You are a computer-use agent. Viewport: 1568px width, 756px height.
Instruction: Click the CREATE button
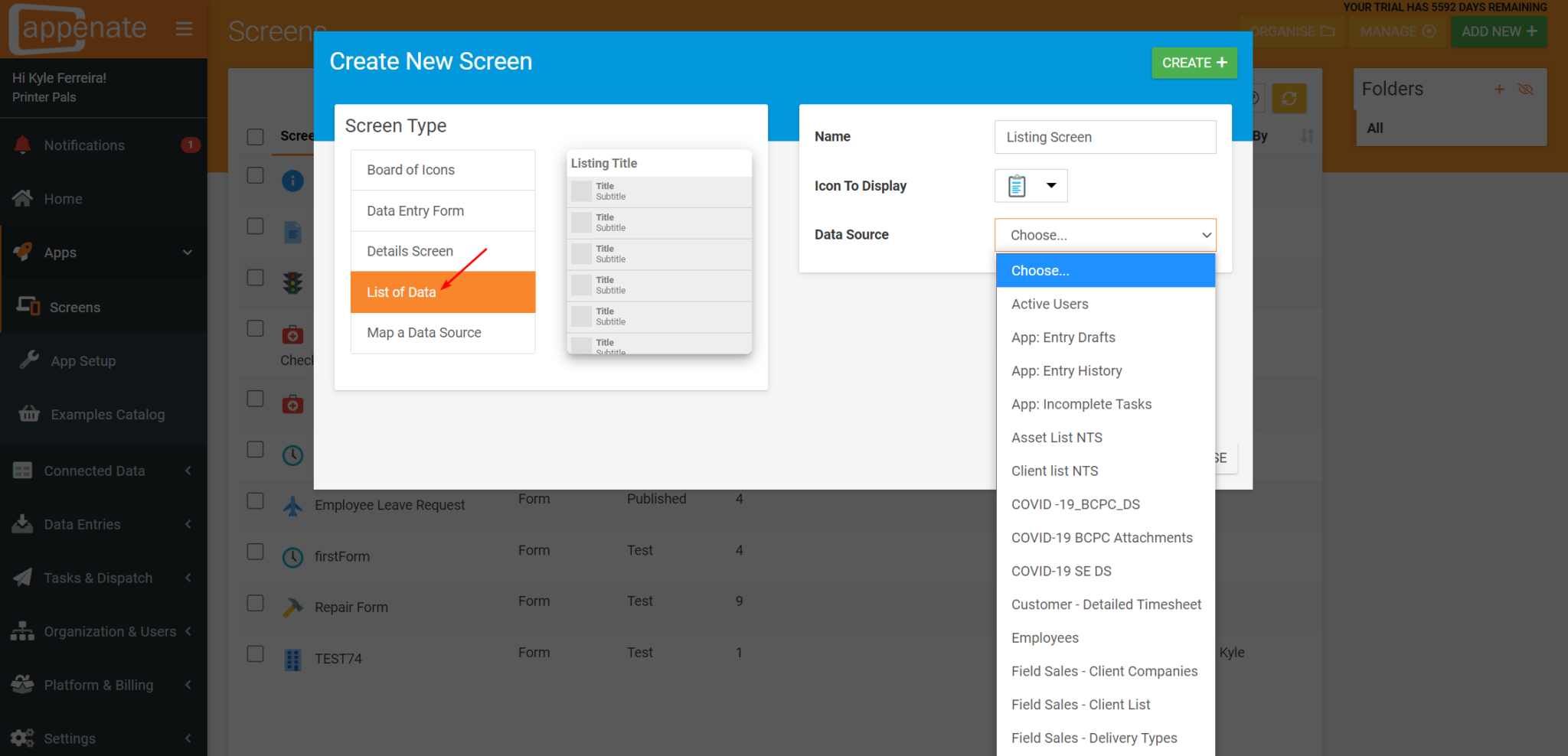(1194, 62)
